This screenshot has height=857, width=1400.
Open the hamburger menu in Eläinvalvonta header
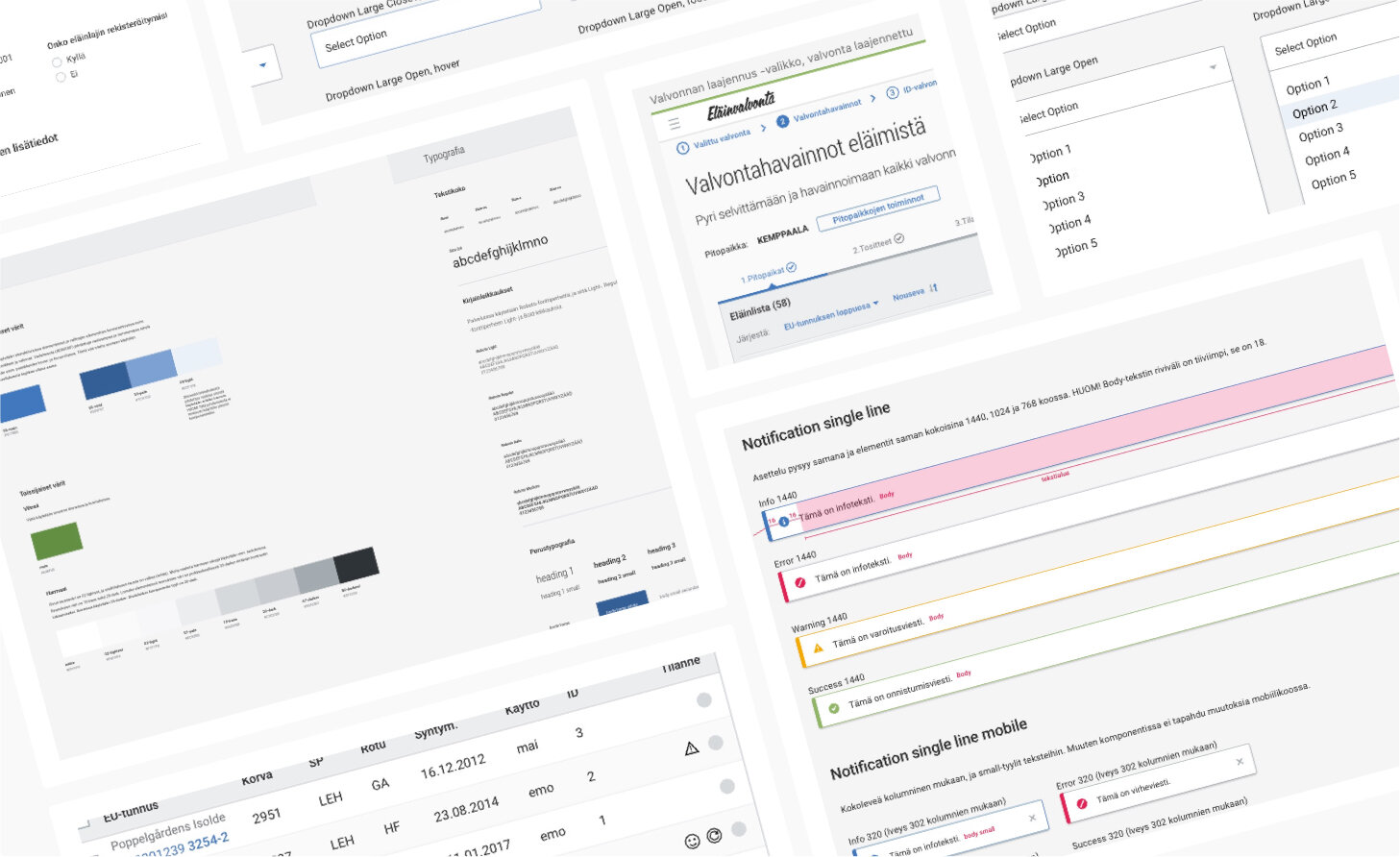[x=674, y=124]
